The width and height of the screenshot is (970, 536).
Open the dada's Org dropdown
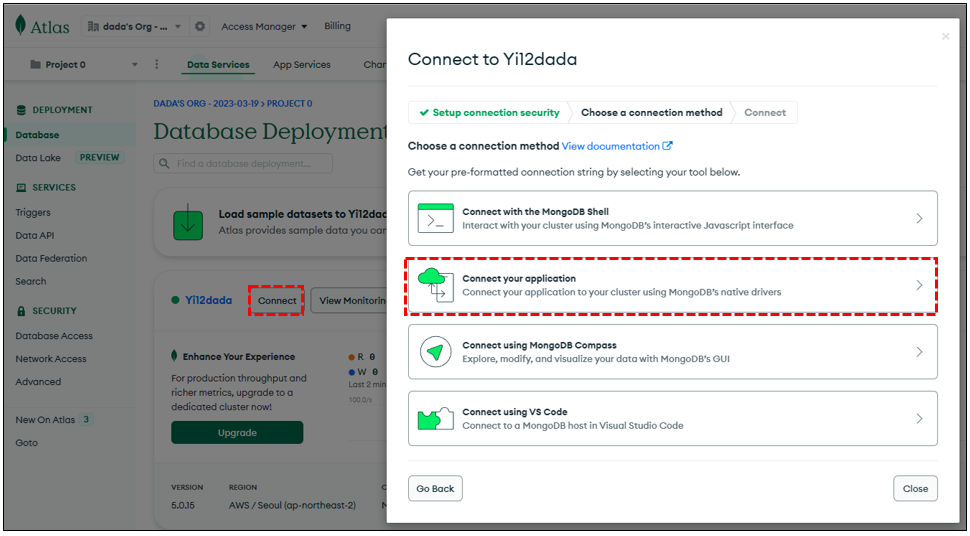pyautogui.click(x=134, y=27)
